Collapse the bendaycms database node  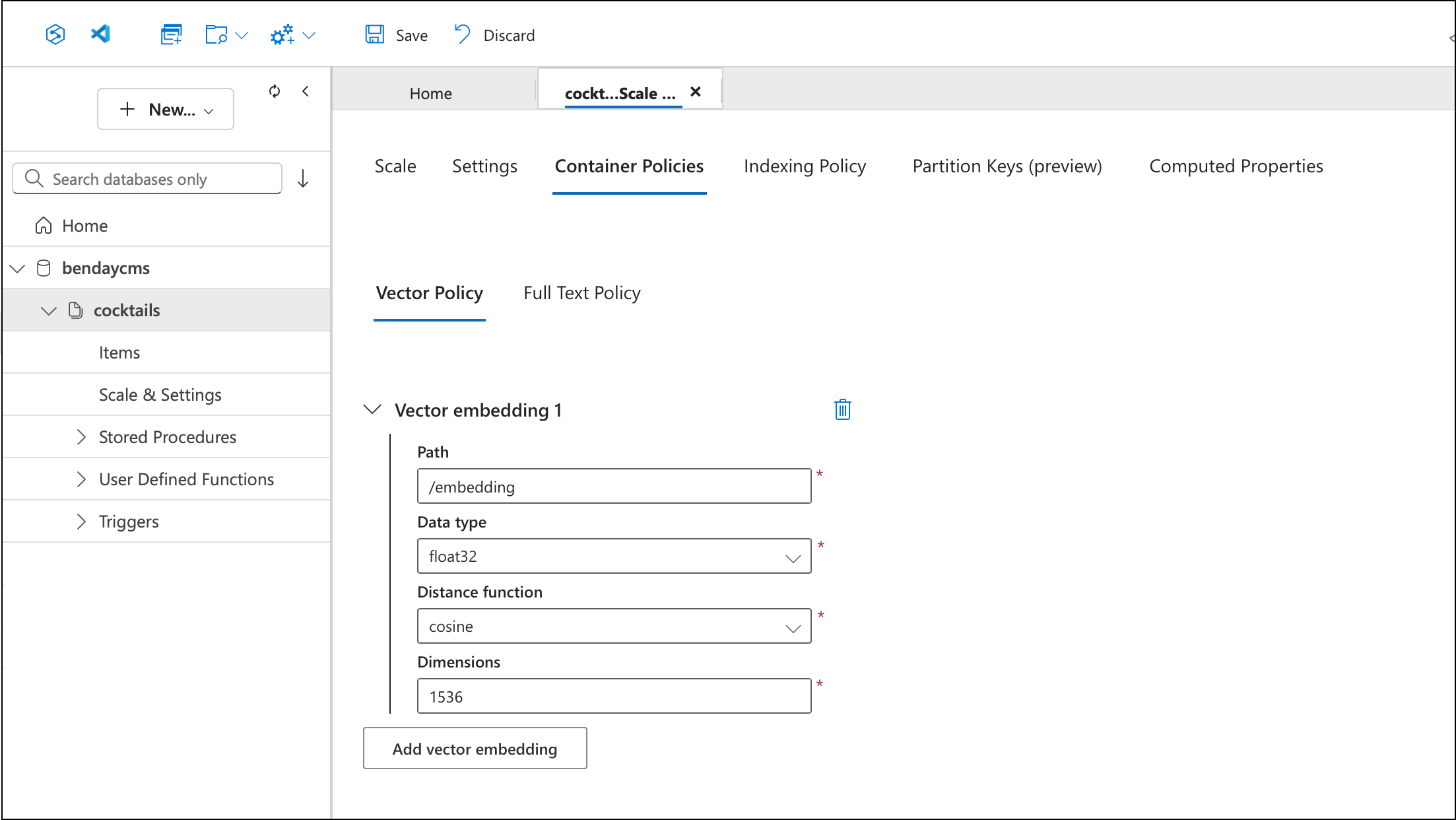[x=17, y=268]
